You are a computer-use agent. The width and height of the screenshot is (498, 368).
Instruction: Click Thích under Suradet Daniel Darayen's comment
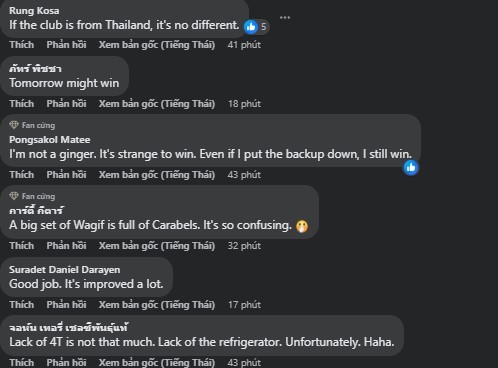click(22, 305)
